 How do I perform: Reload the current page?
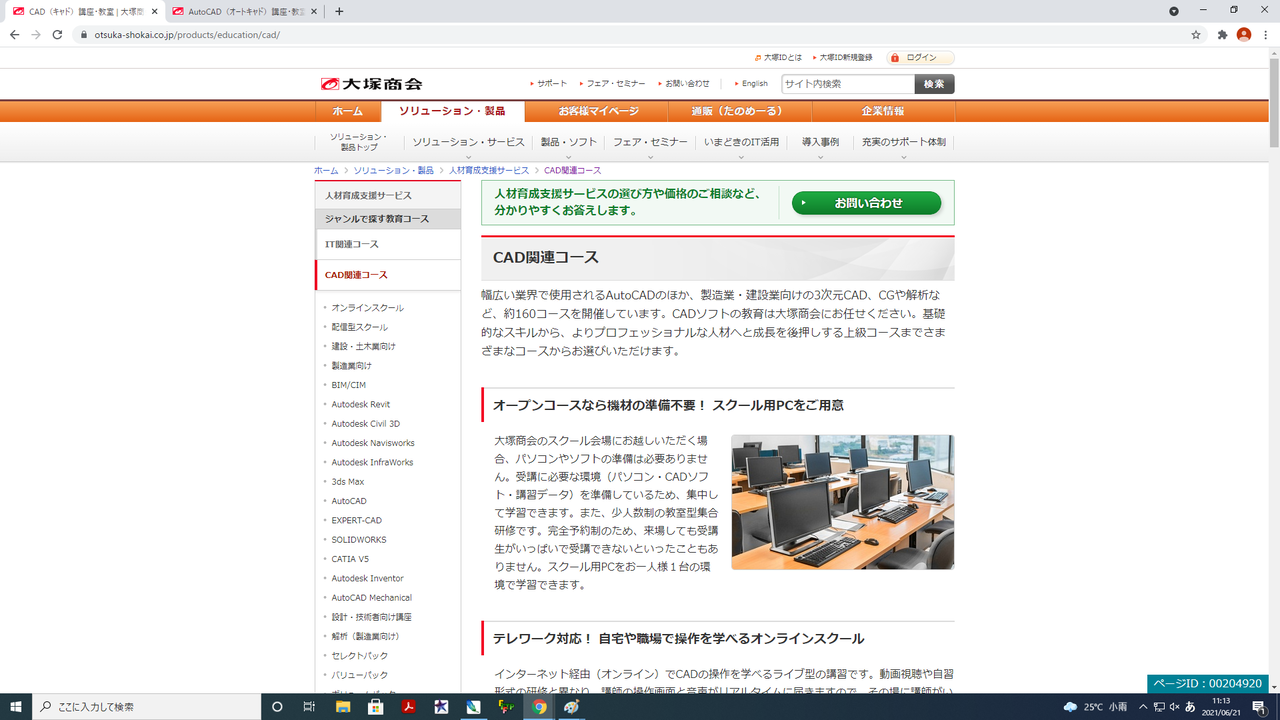pos(58,34)
